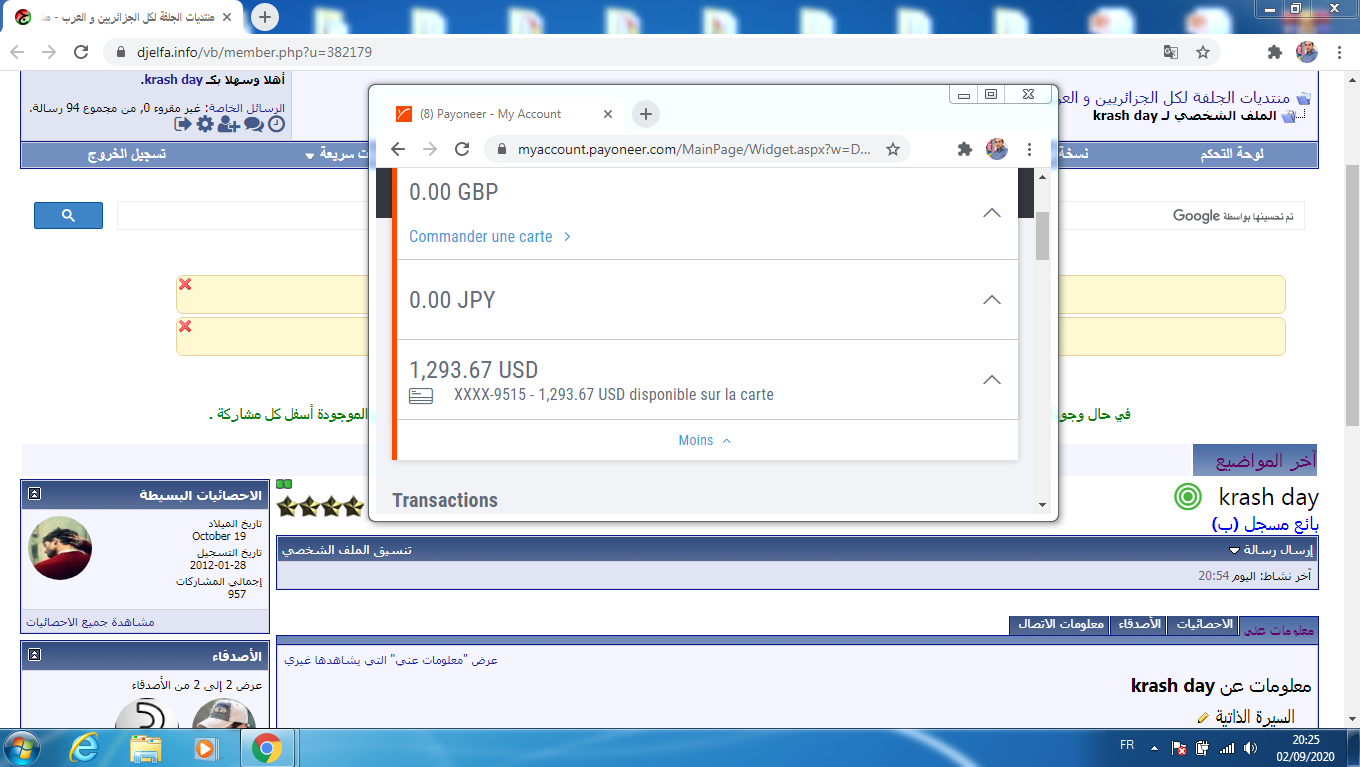
Task: Open extensions puzzle icon in main Chrome window
Action: pyautogui.click(x=1274, y=52)
